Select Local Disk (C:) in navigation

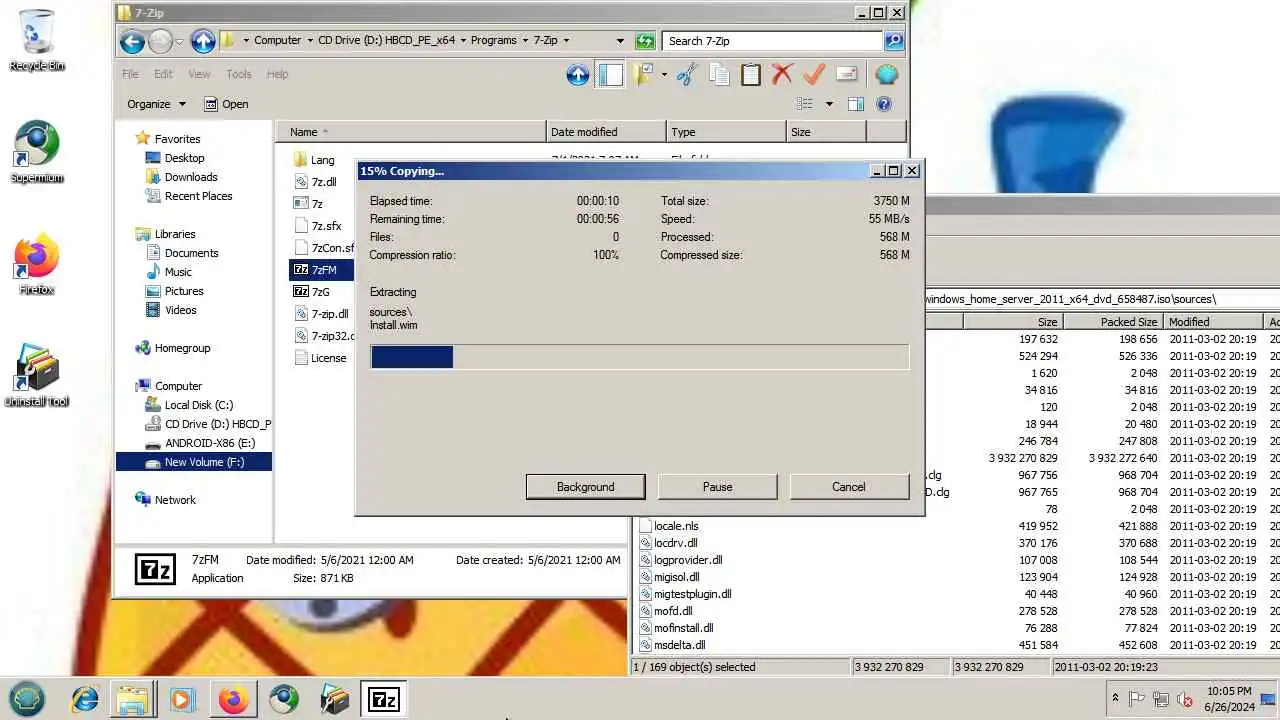[x=189, y=405]
